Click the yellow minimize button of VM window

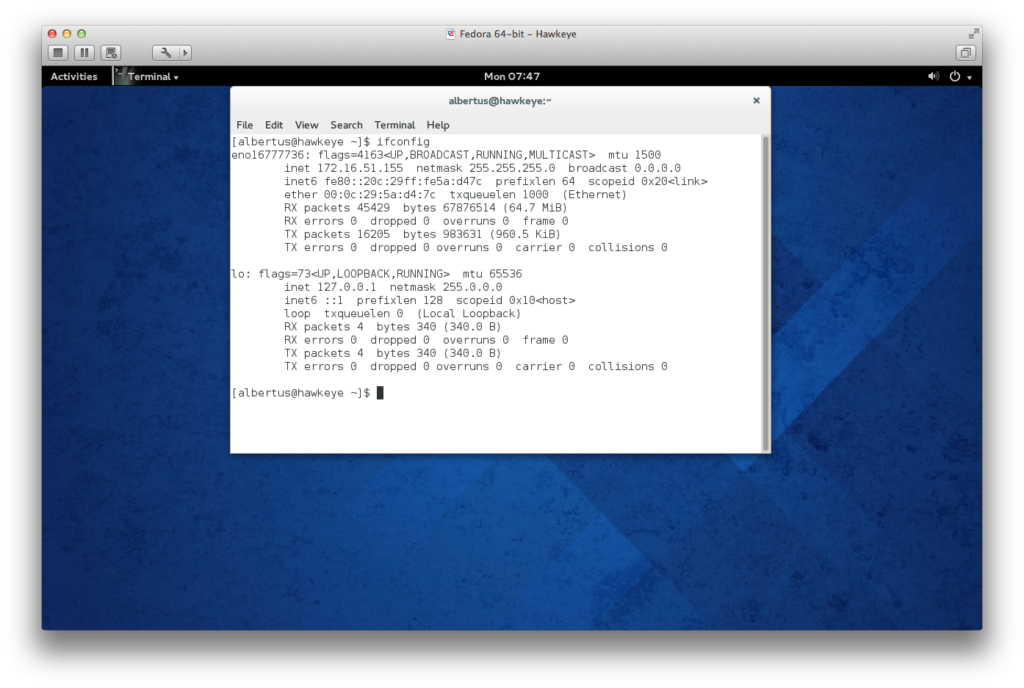tap(67, 33)
